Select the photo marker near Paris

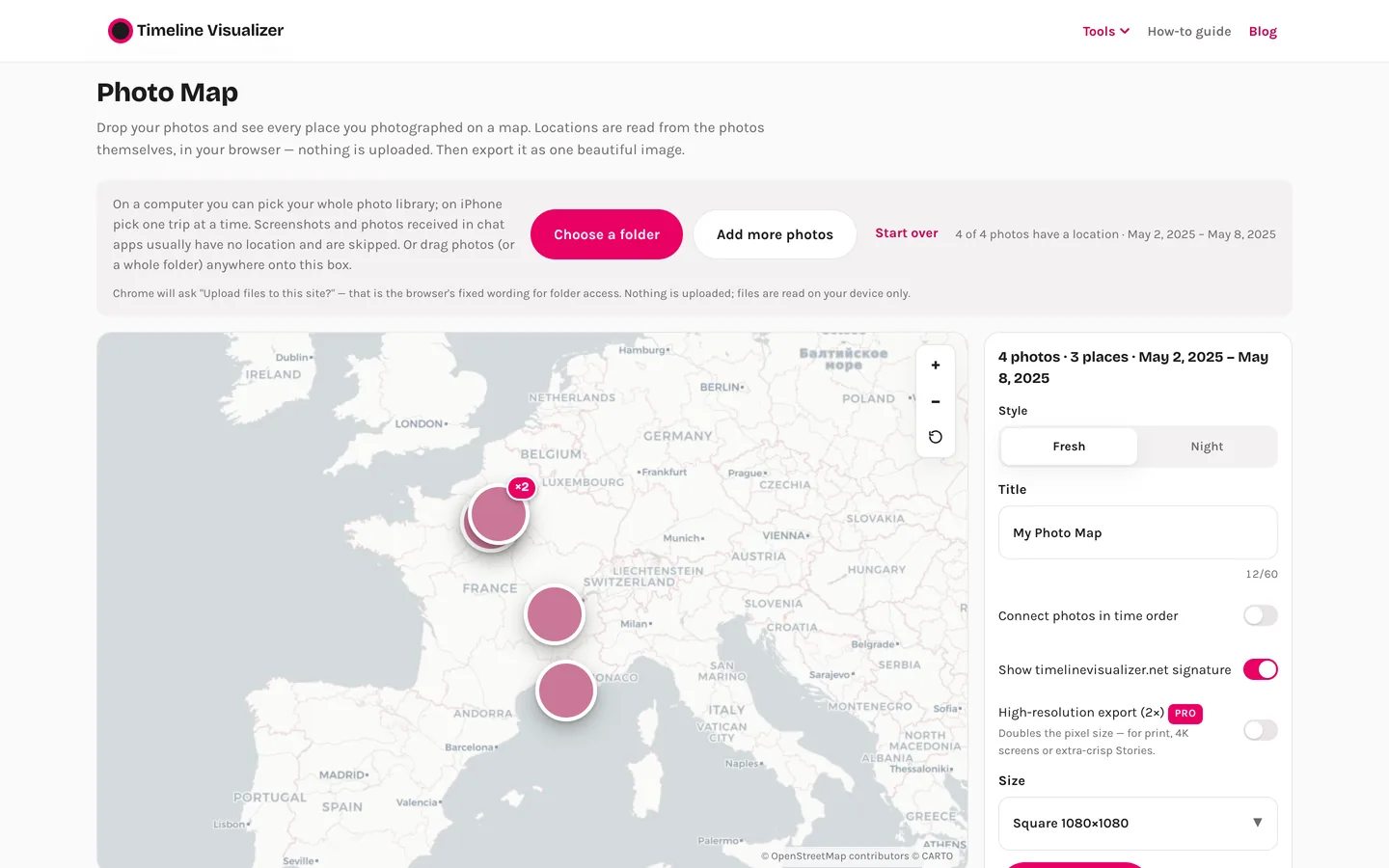point(499,514)
